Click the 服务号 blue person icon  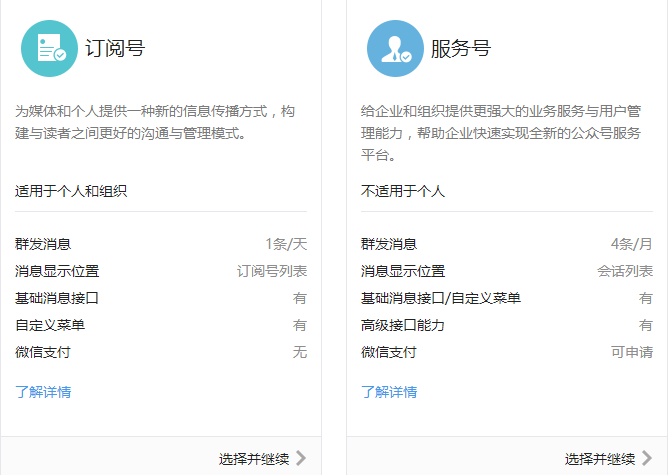396,49
